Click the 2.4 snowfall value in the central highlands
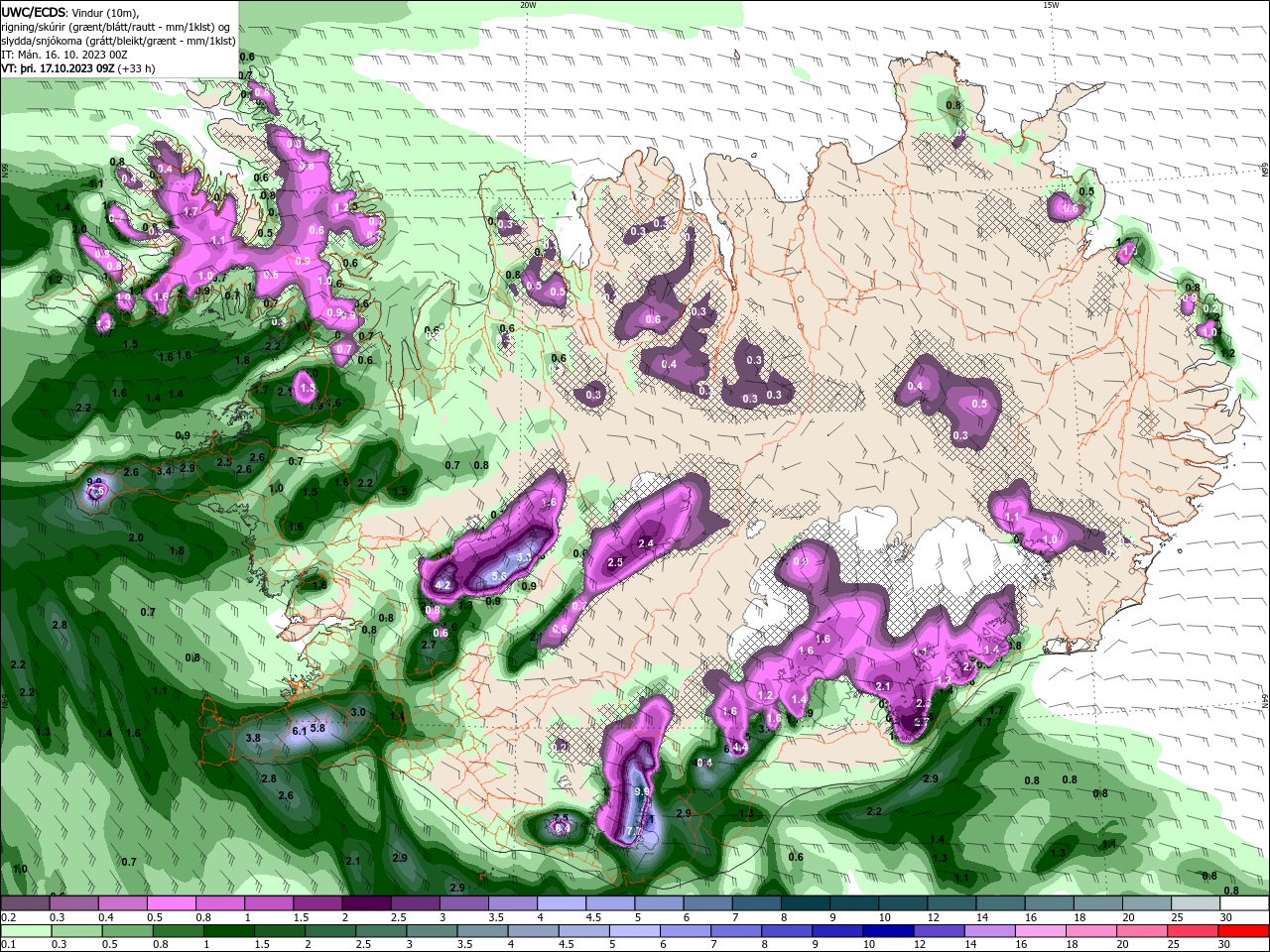This screenshot has width=1270, height=952. pyautogui.click(x=646, y=543)
